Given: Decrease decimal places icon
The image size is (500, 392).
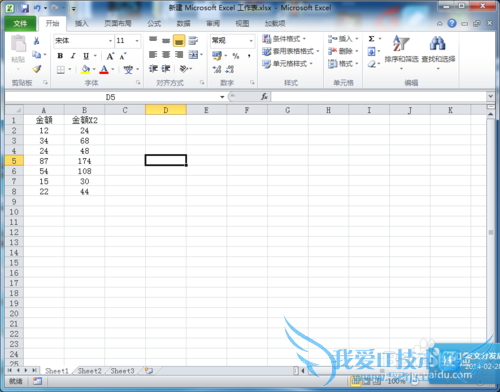Looking at the screenshot, I should pyautogui.click(x=230, y=69).
